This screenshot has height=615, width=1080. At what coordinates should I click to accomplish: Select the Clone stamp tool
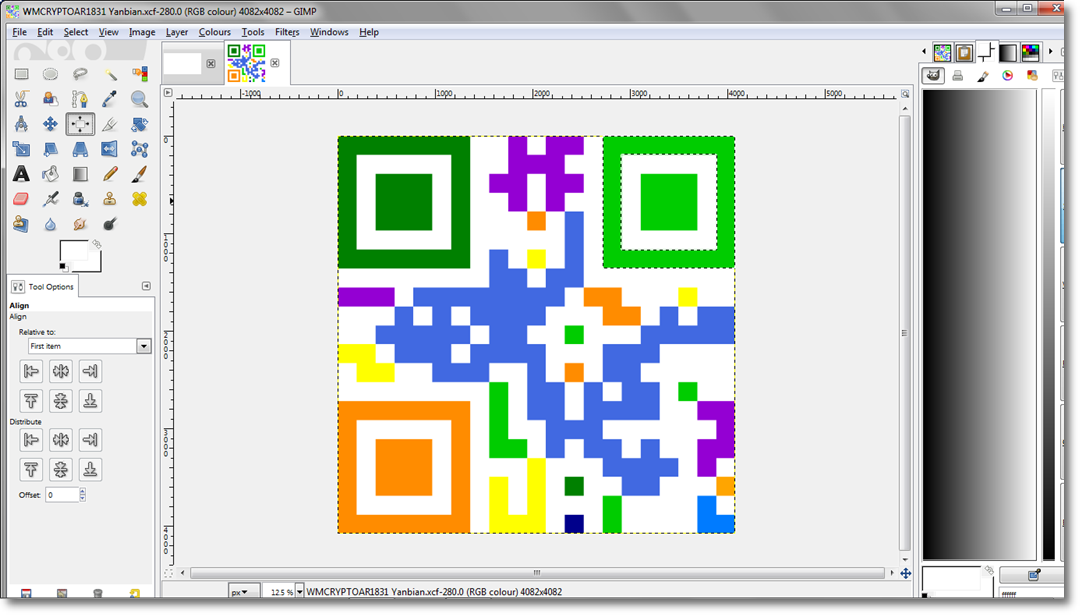point(110,199)
